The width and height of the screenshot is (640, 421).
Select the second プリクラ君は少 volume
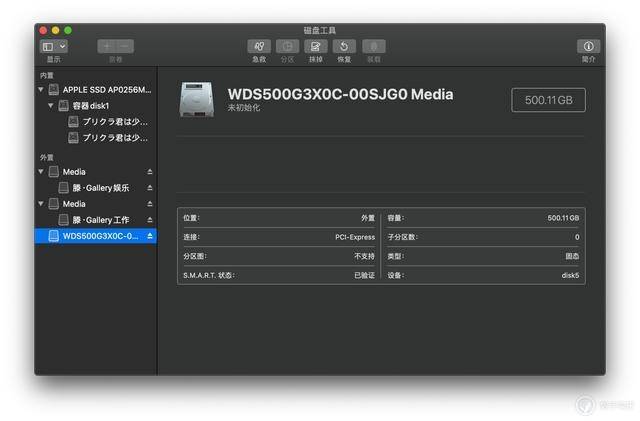tap(96, 138)
